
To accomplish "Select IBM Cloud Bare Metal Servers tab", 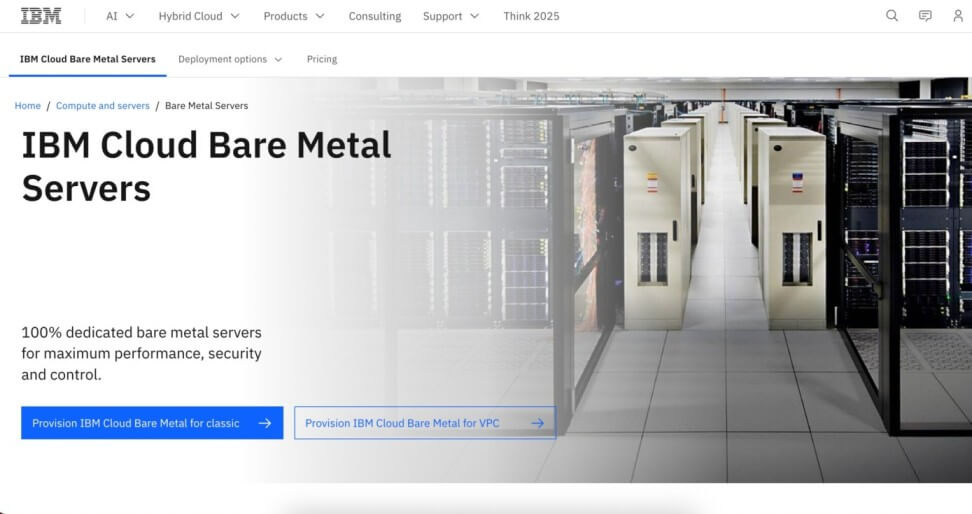I will [x=88, y=59].
